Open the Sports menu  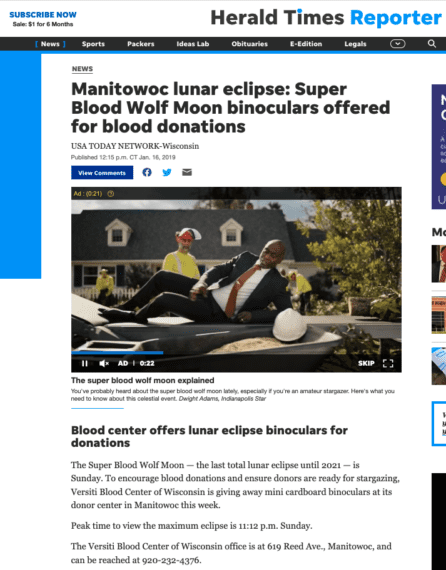(93, 44)
